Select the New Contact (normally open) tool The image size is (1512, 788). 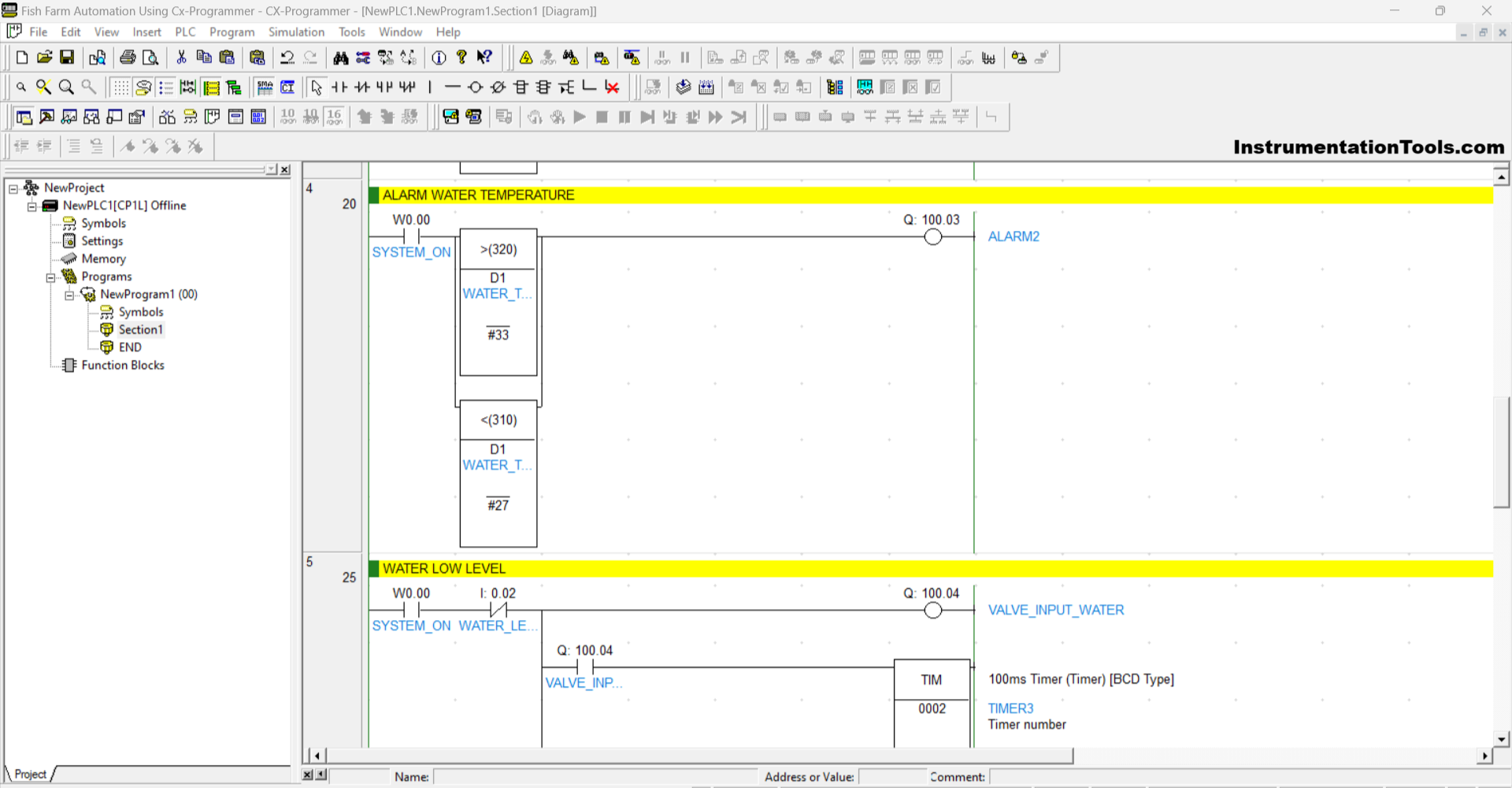pyautogui.click(x=339, y=87)
